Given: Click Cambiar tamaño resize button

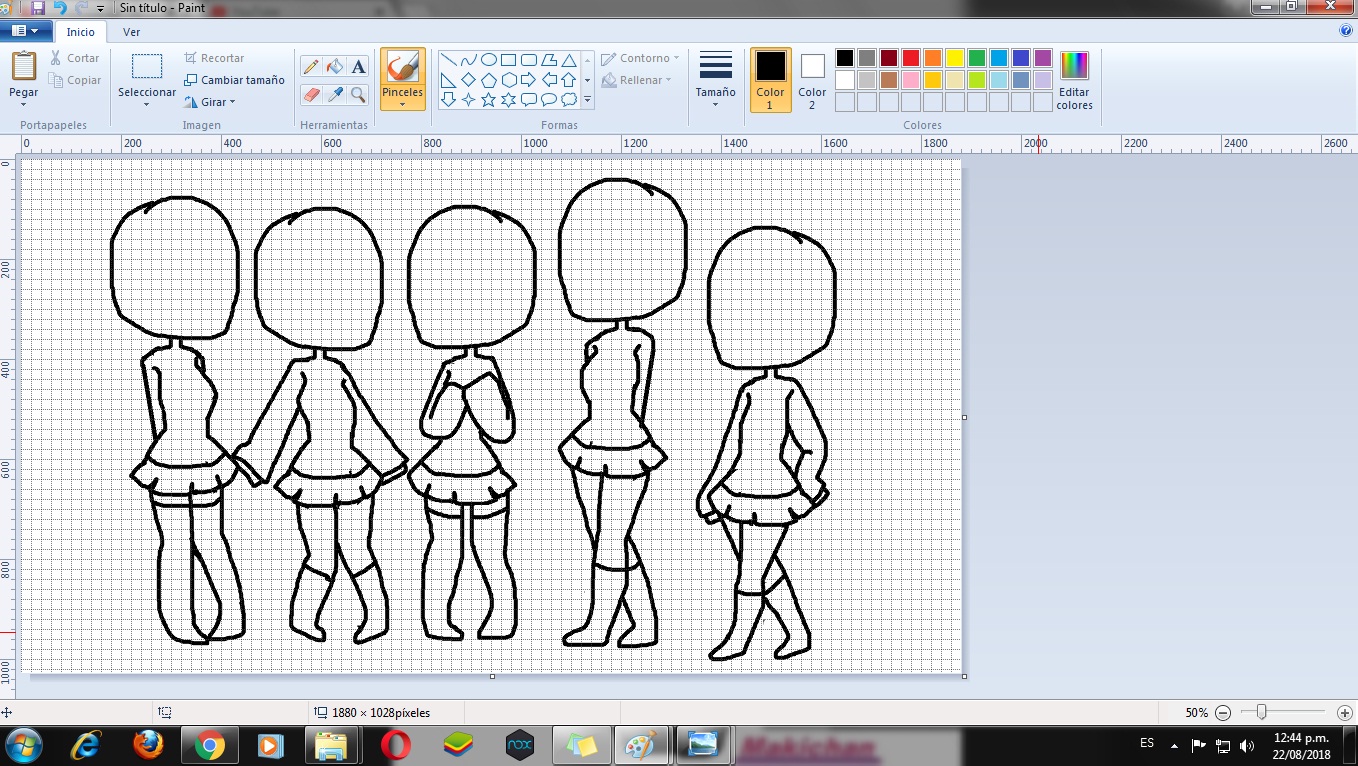Looking at the screenshot, I should tap(234, 80).
